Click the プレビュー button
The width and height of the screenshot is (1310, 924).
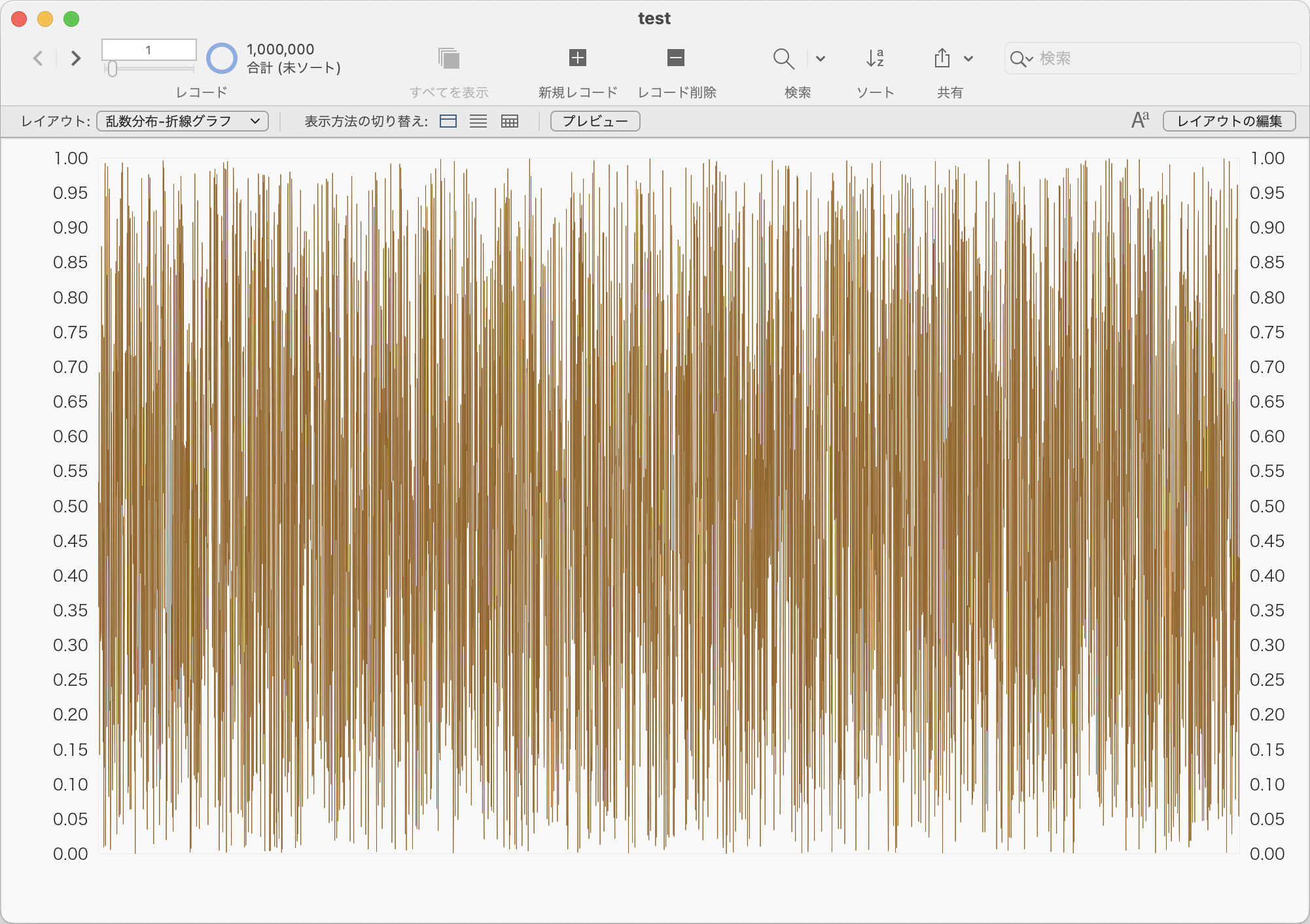[595, 121]
